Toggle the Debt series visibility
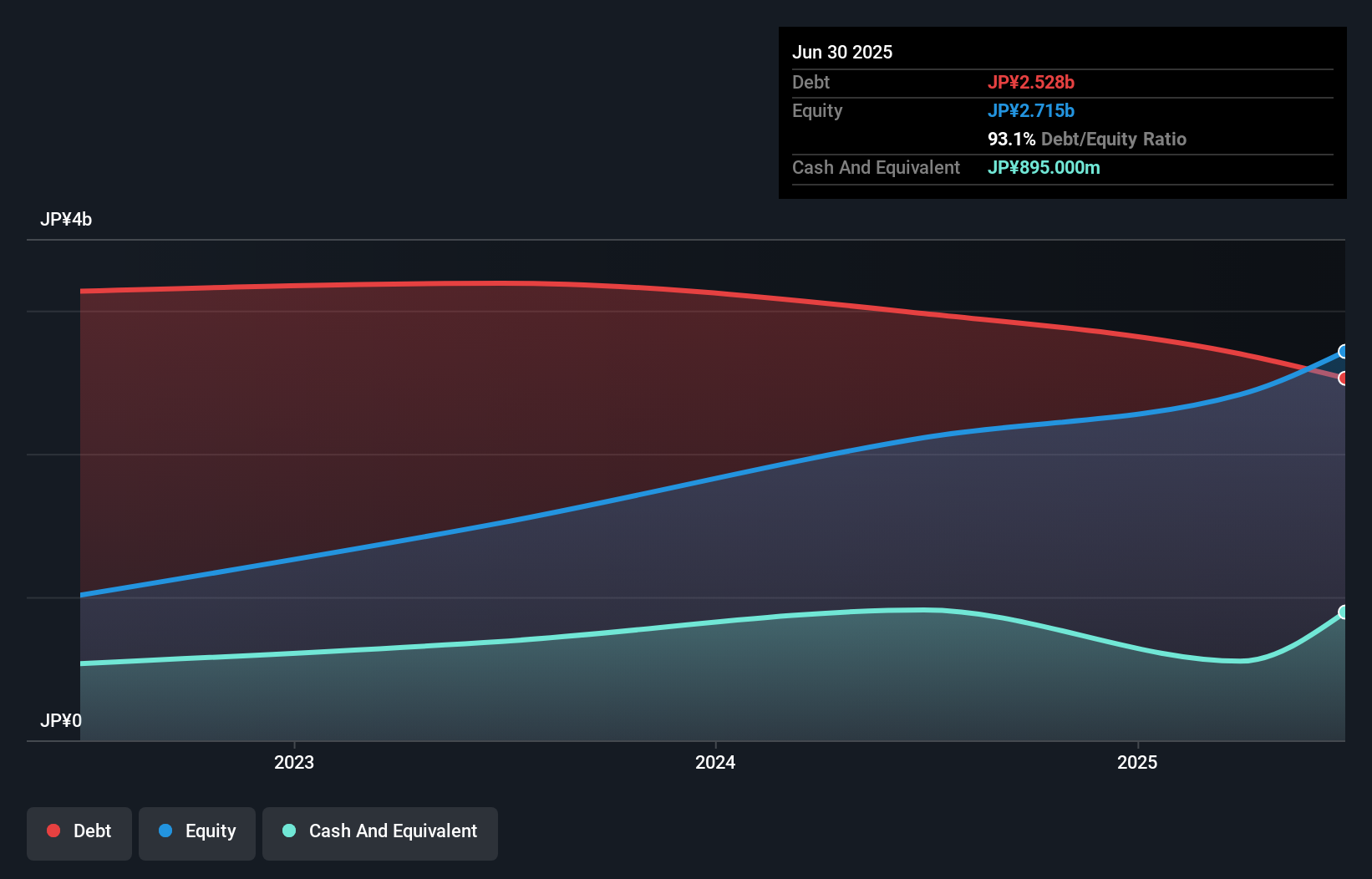 pyautogui.click(x=79, y=833)
